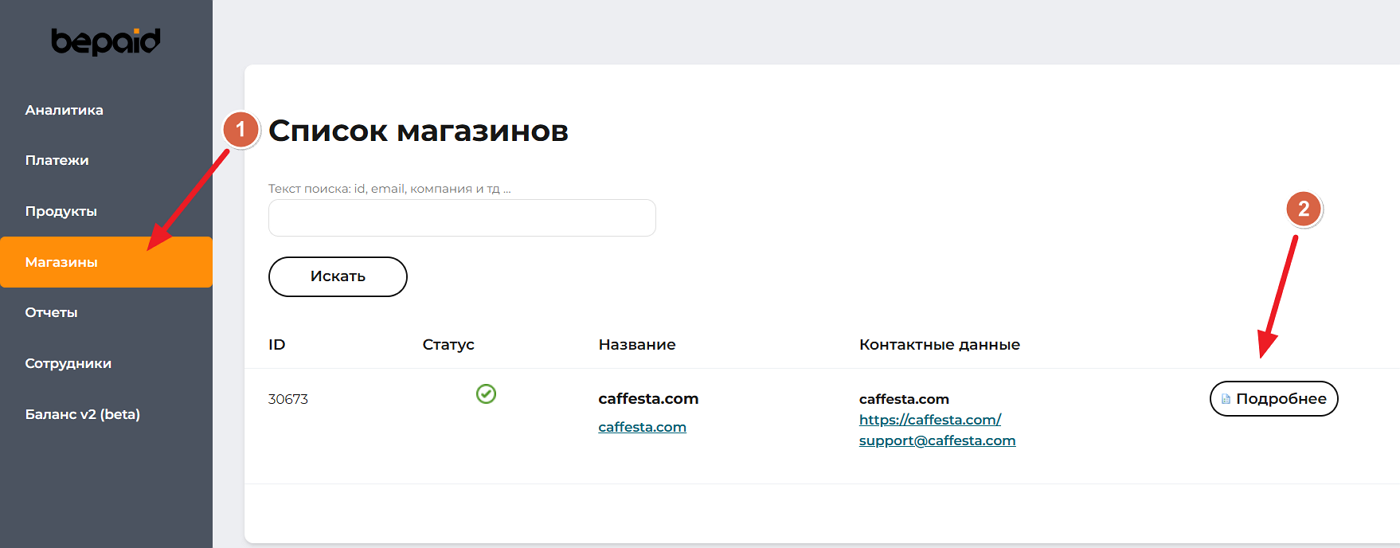Go to Платежи in sidebar

[x=57, y=160]
